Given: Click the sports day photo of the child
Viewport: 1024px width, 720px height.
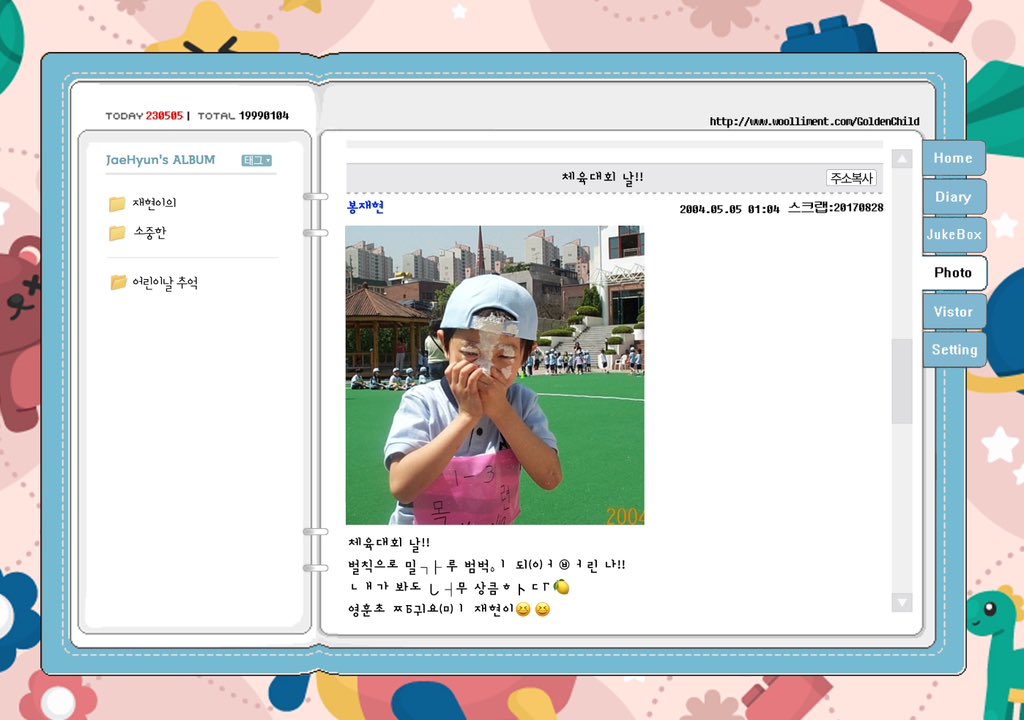Looking at the screenshot, I should tap(495, 375).
